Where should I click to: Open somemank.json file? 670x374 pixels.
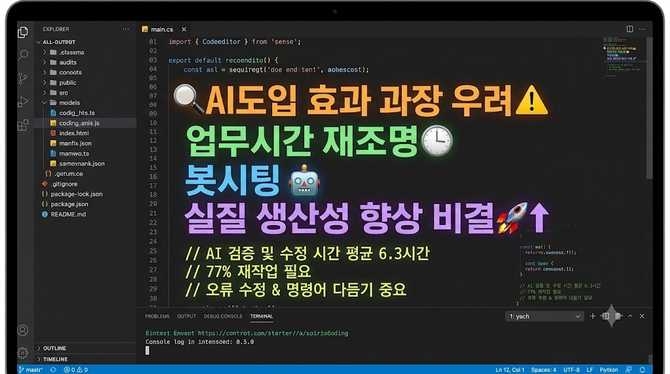[82, 163]
